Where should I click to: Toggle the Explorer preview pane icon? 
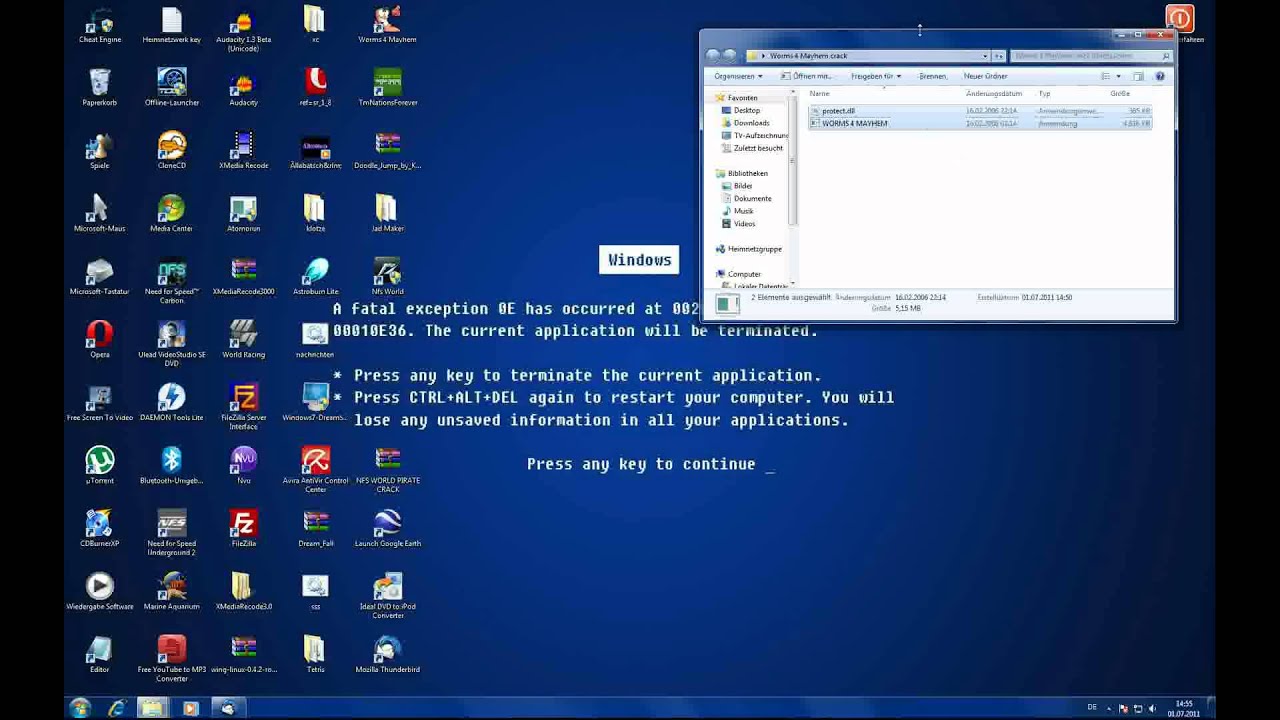pyautogui.click(x=1138, y=76)
